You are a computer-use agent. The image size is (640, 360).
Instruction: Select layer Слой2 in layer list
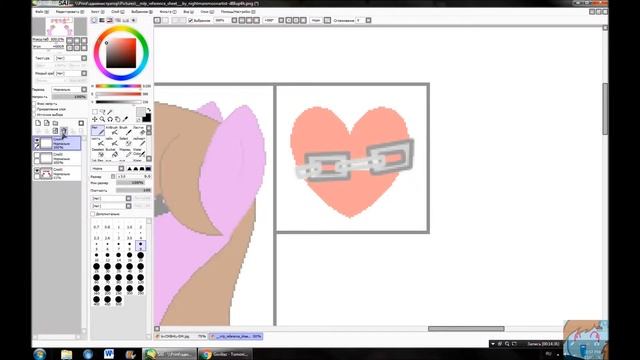tap(57, 158)
